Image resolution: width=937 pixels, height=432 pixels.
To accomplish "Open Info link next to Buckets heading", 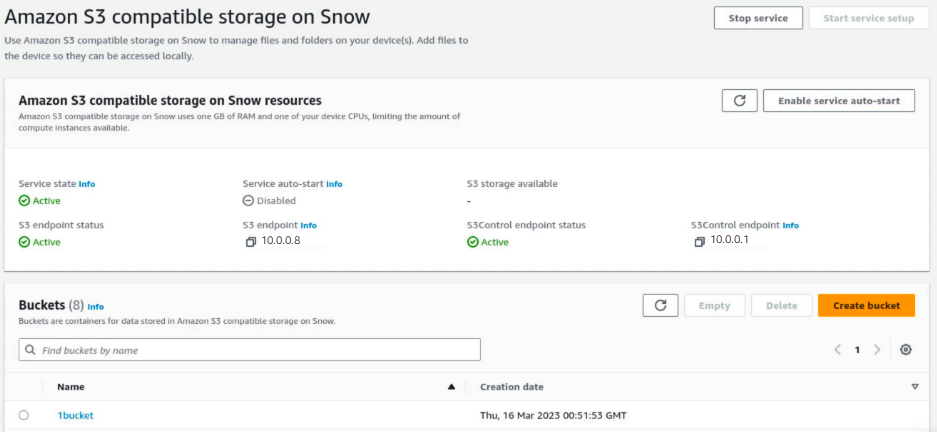I will click(95, 307).
